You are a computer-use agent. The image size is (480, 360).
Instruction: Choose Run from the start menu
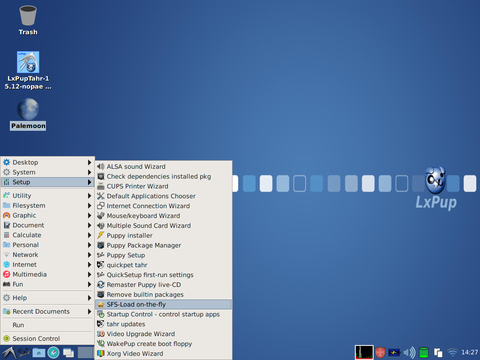click(x=47, y=325)
